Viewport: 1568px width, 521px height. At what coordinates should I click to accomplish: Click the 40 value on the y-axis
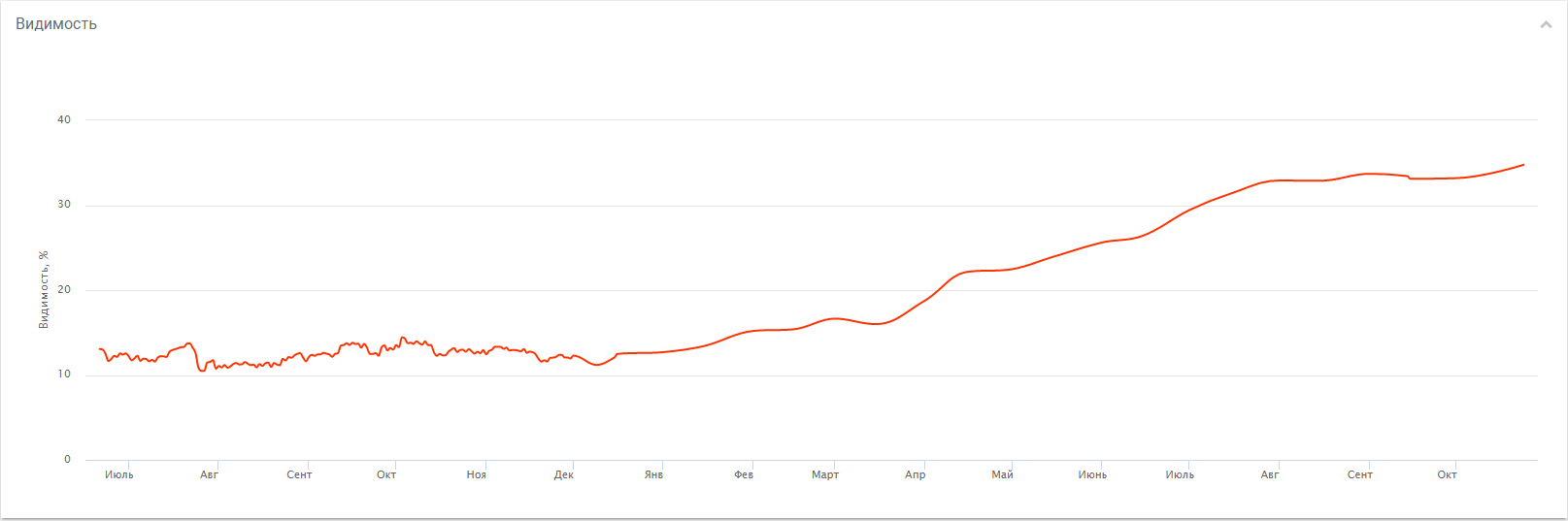[x=64, y=119]
